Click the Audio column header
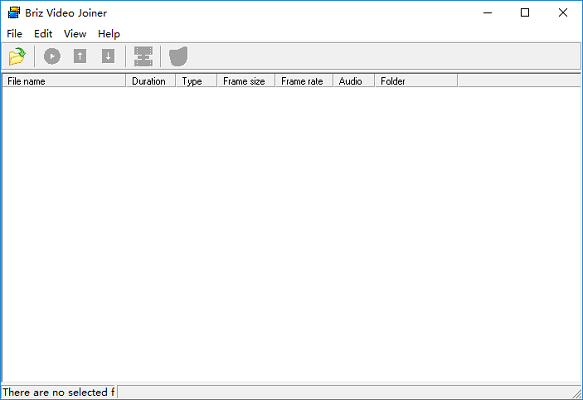Viewport: 583px width, 400px height. tap(354, 81)
